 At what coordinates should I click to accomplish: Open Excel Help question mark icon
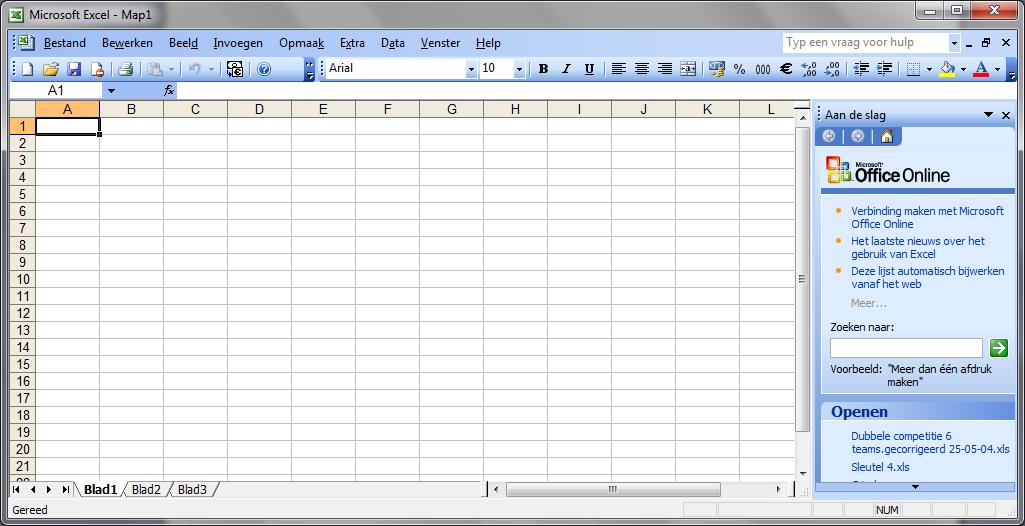click(x=264, y=69)
